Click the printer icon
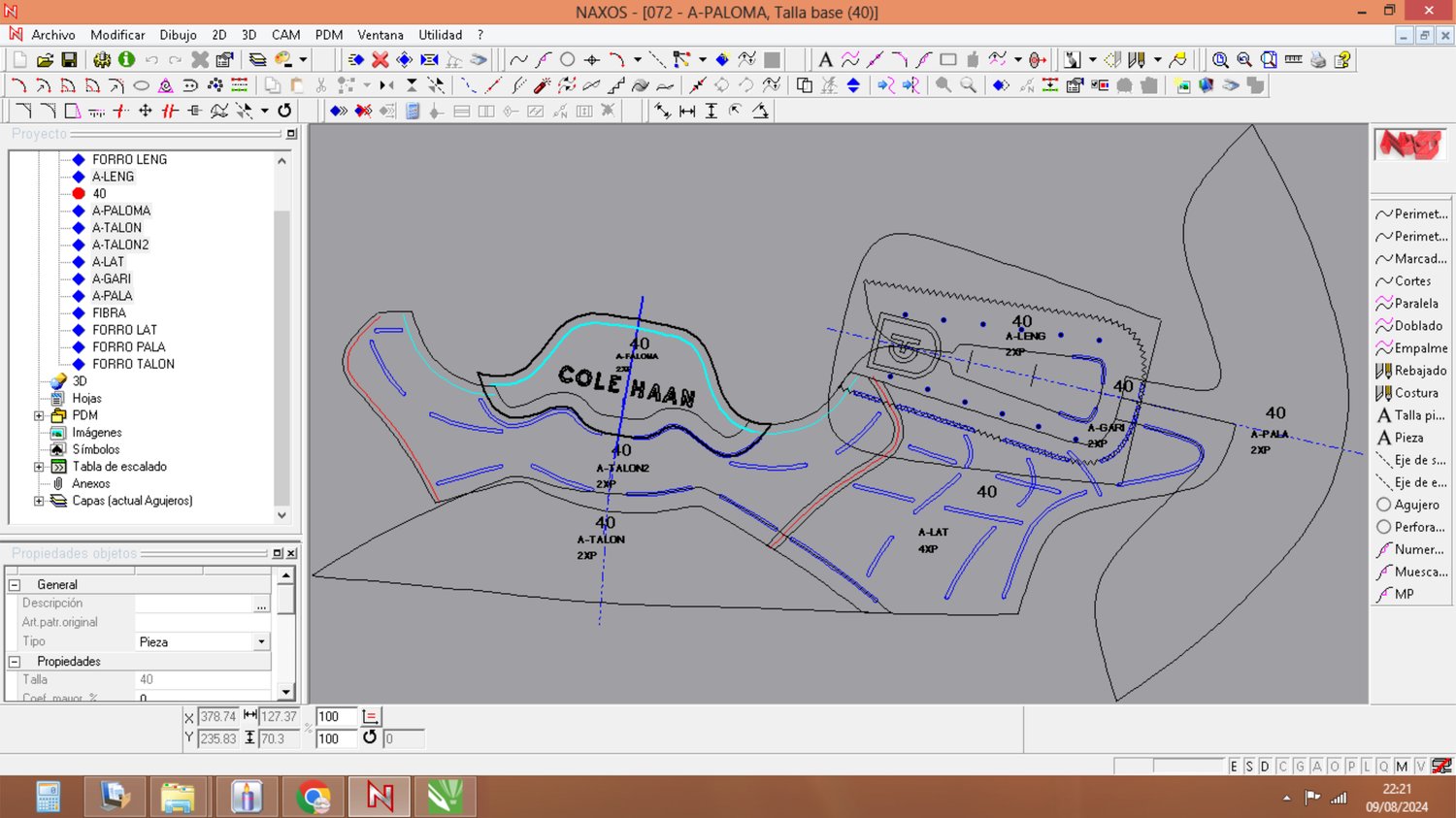 1318,60
